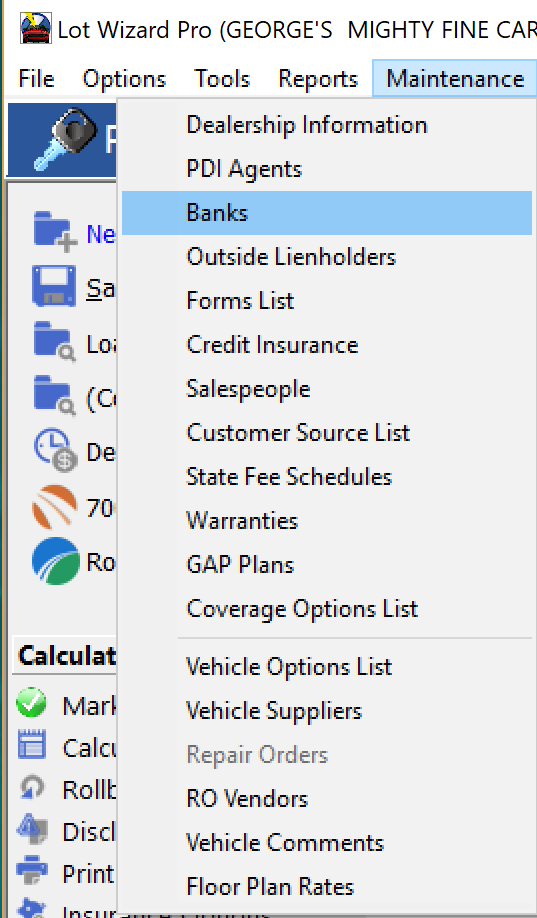Screen dimensions: 537x918
Task: Choose Credit Insurance menu item
Action: pyautogui.click(x=327, y=345)
